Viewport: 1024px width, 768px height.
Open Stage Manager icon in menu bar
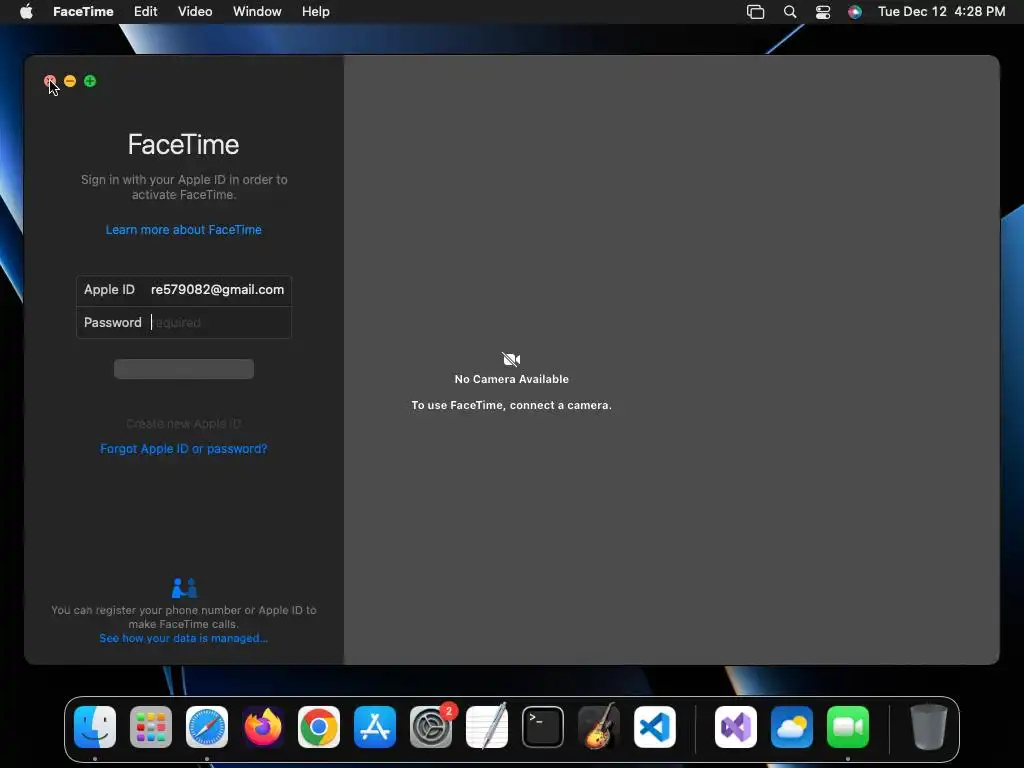pos(756,12)
